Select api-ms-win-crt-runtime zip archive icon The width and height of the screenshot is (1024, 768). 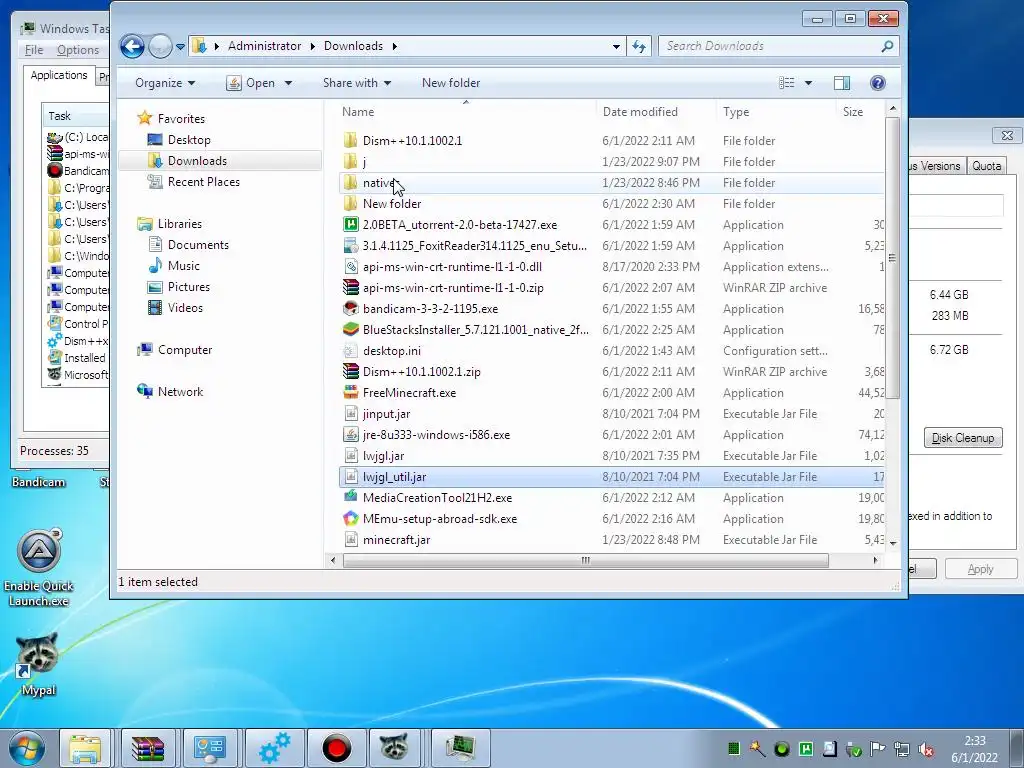[351, 287]
